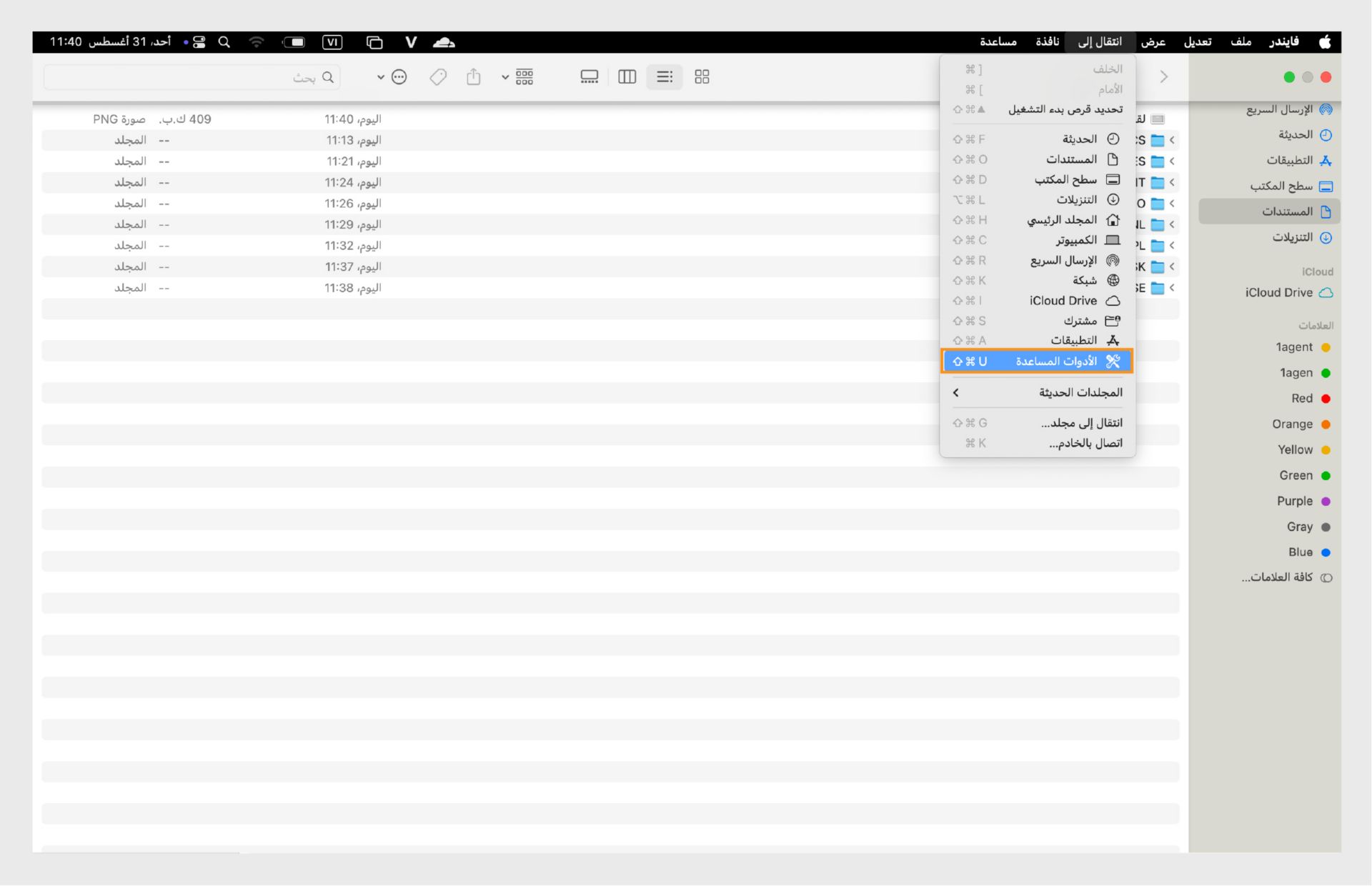Open the Spotlight search icon in menu bar
Viewport: 1372px width, 886px height.
click(224, 42)
